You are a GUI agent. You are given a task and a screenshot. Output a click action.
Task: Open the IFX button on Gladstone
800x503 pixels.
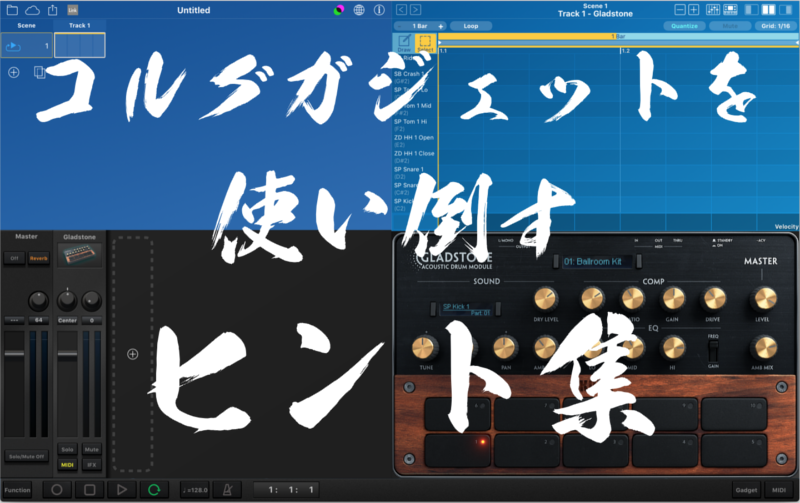tap(92, 465)
